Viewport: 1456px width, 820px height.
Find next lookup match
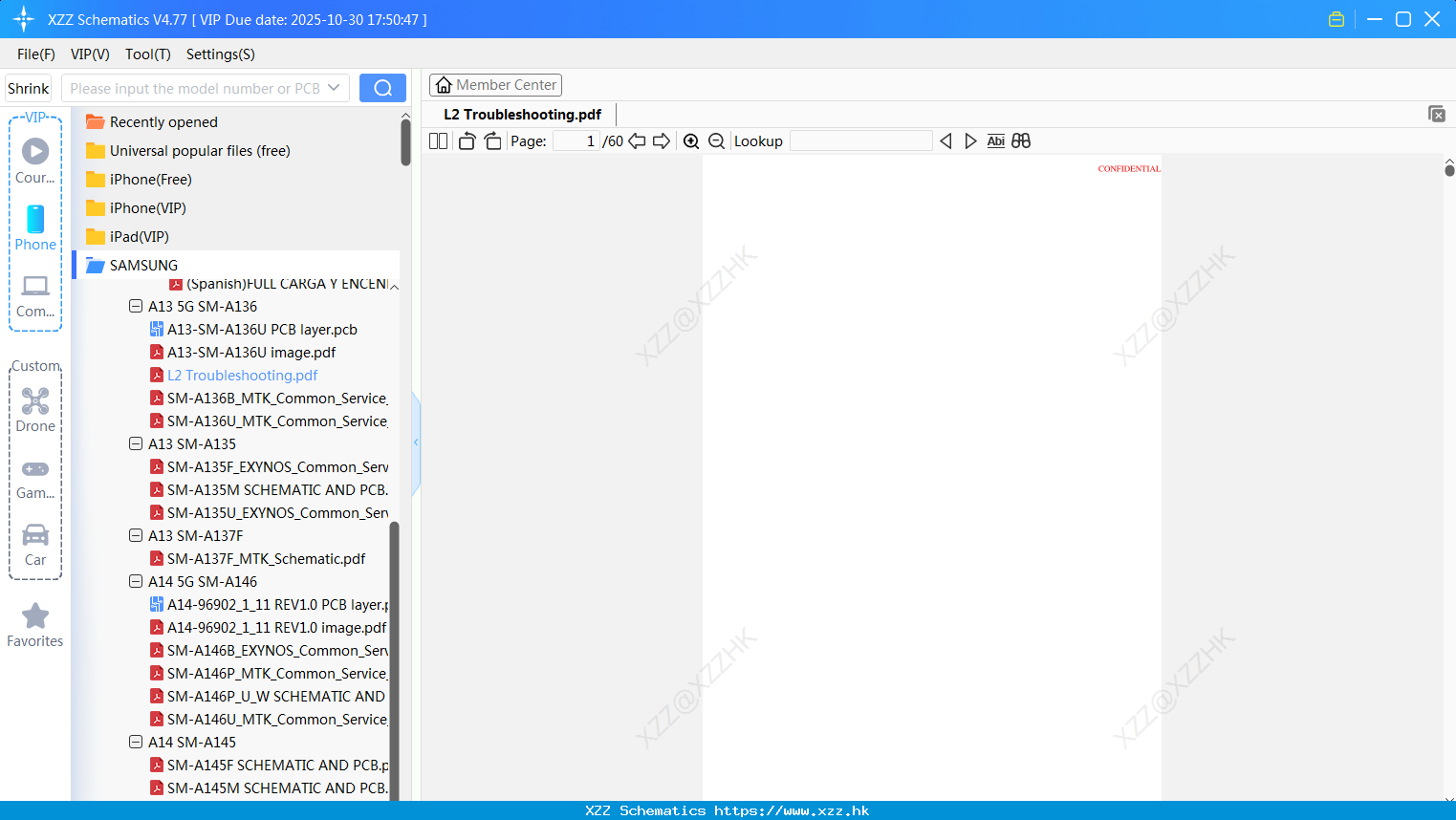970,141
